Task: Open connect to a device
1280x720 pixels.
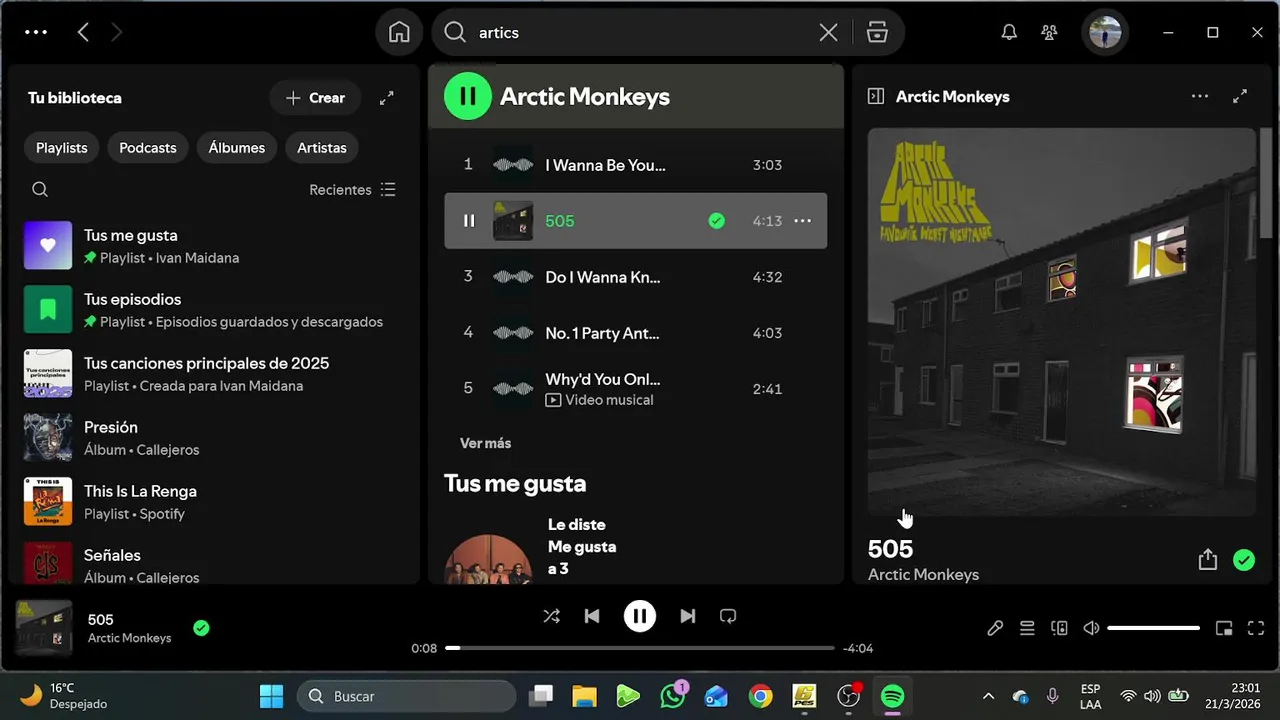Action: pos(1060,628)
